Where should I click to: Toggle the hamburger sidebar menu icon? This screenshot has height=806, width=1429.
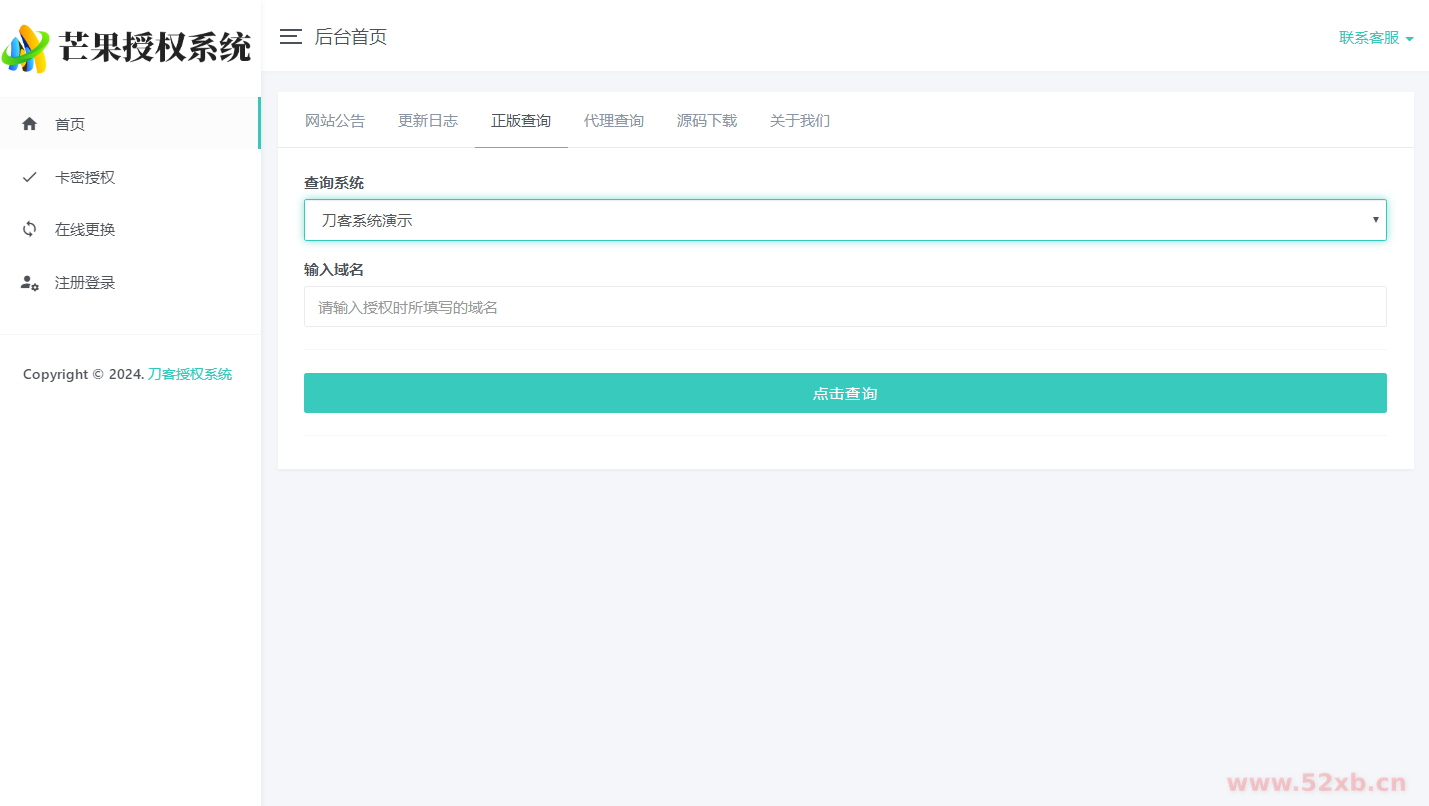(290, 37)
